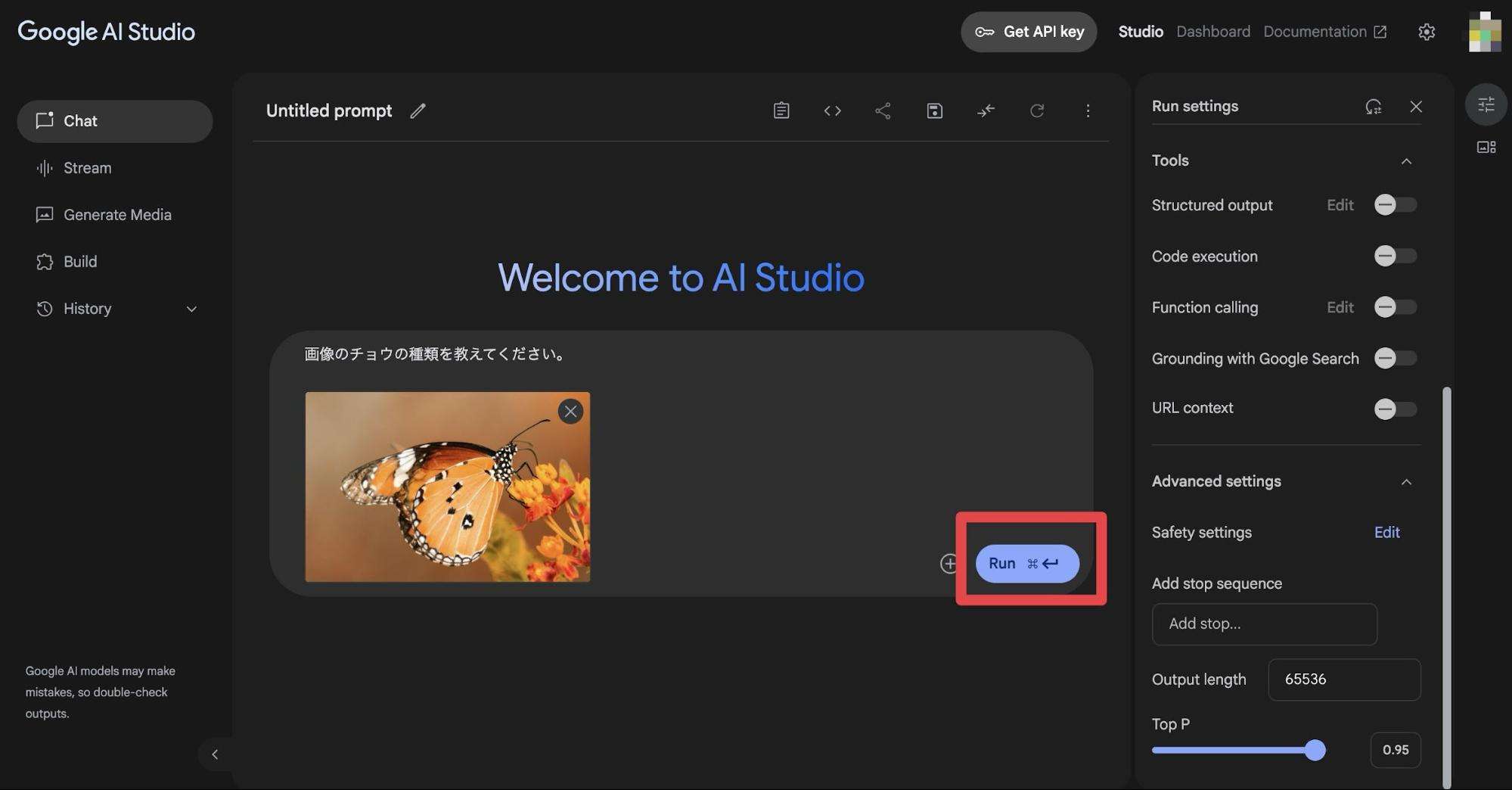Remove the attached butterfly image
Screen dimensions: 1512x790
point(570,412)
